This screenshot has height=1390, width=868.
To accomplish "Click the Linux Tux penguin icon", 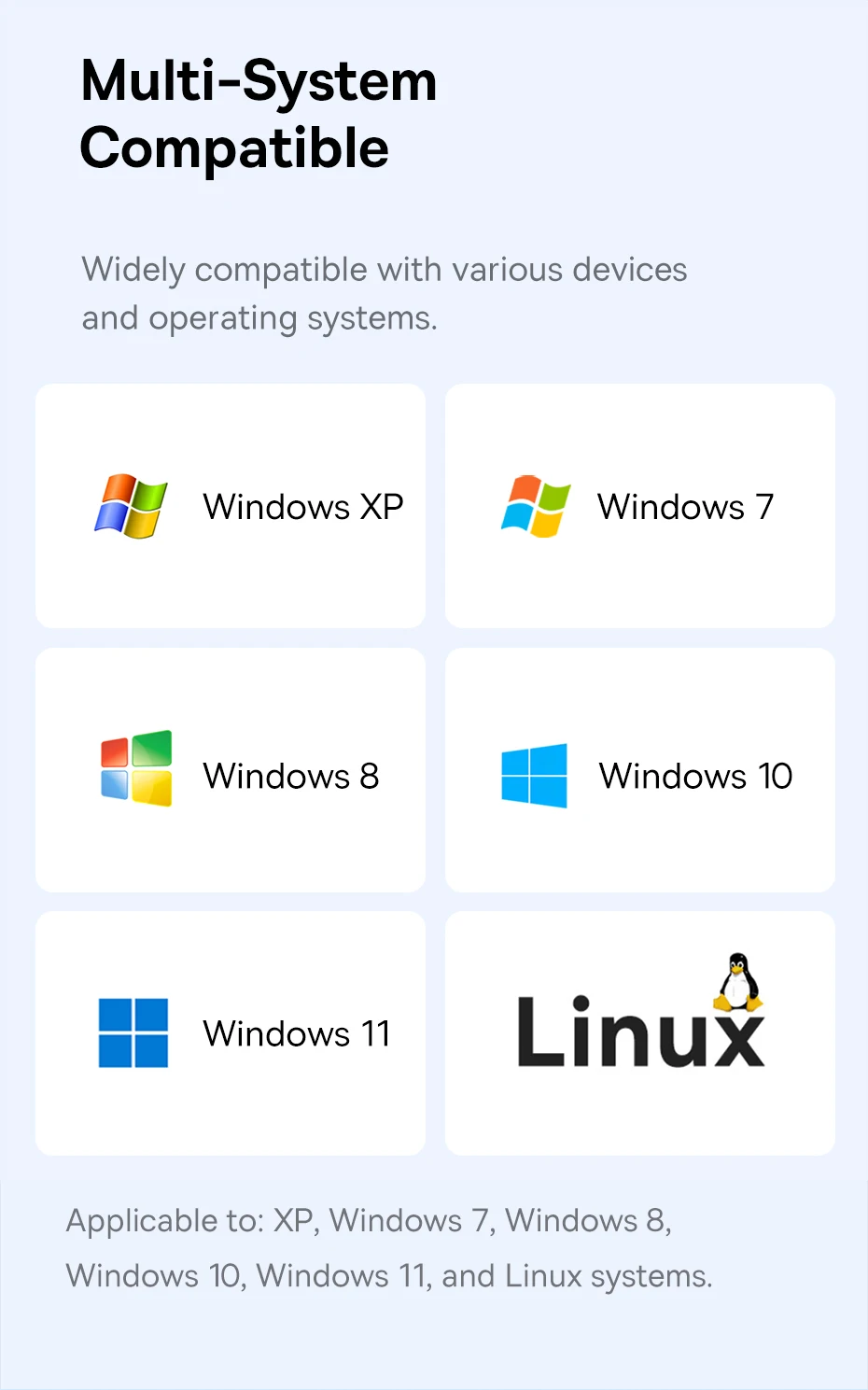I will pos(738,982).
